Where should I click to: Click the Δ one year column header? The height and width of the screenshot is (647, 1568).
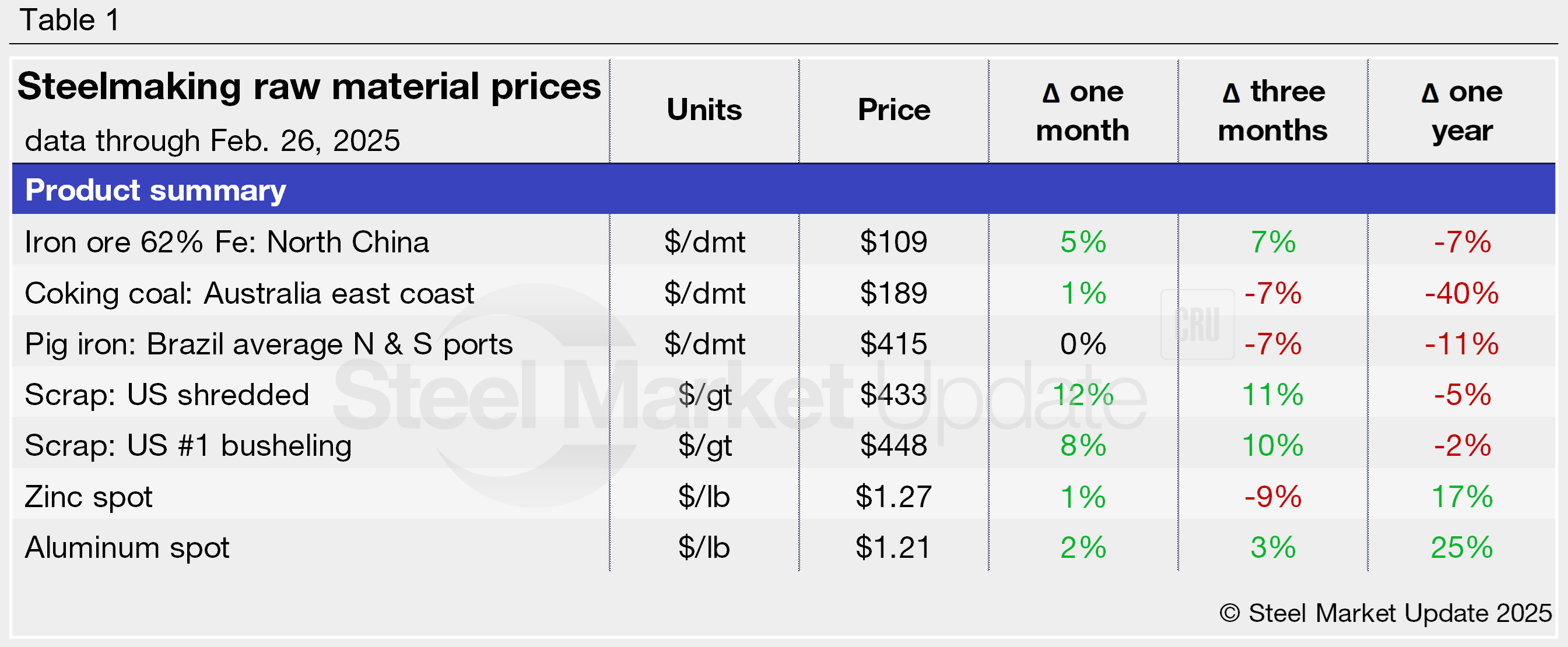pyautogui.click(x=1461, y=111)
